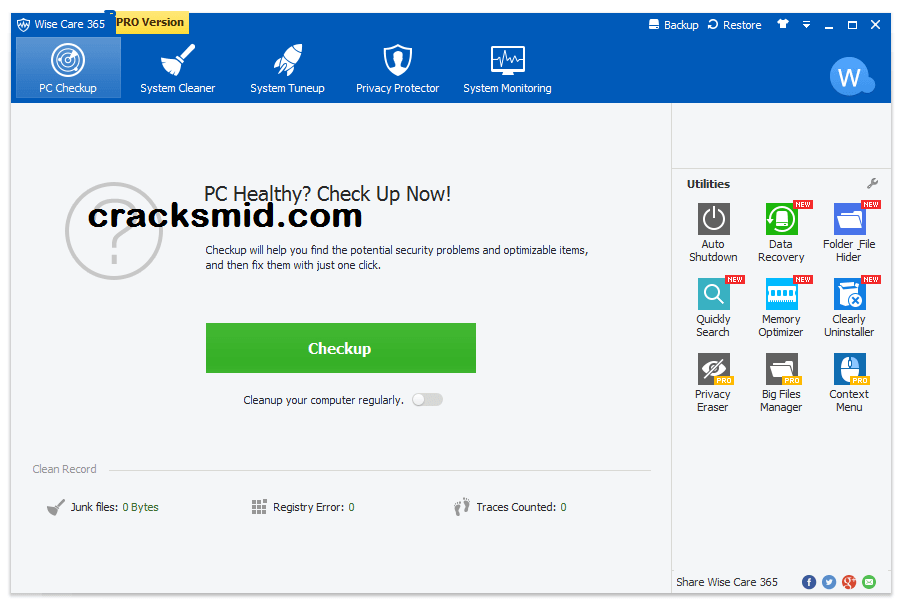Screen dimensions: 904x607
Task: Open the skin shirt icon
Action: [x=782, y=24]
